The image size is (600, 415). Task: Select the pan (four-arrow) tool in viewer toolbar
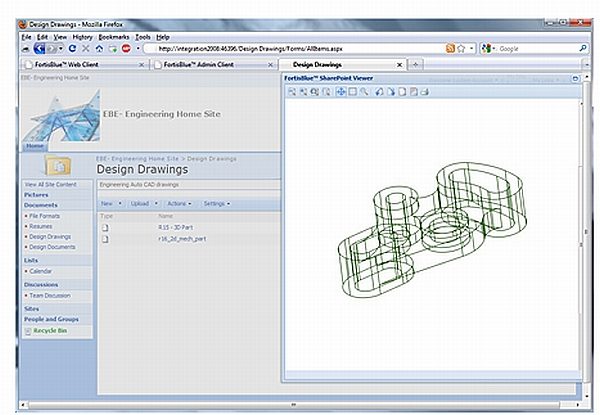(x=341, y=92)
